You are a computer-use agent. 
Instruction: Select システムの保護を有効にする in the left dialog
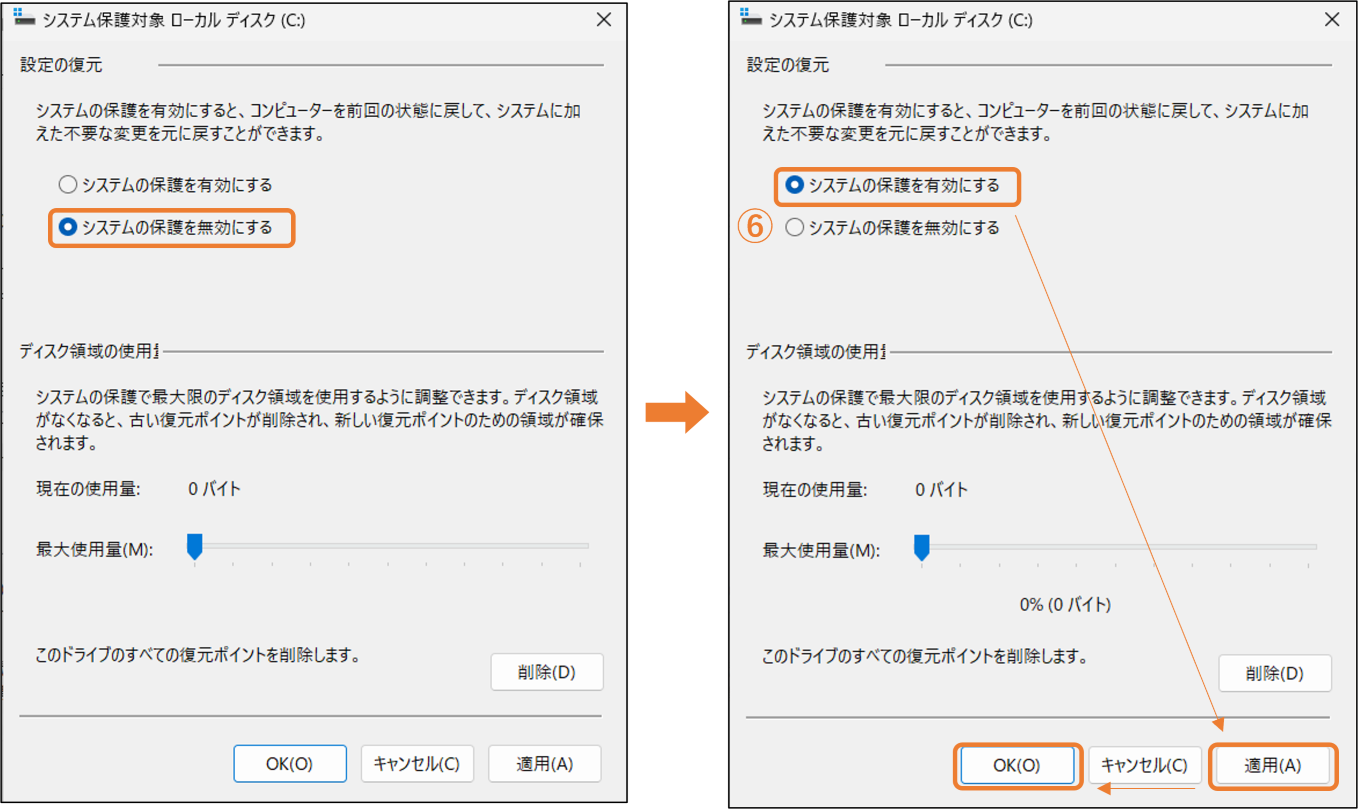165,185
